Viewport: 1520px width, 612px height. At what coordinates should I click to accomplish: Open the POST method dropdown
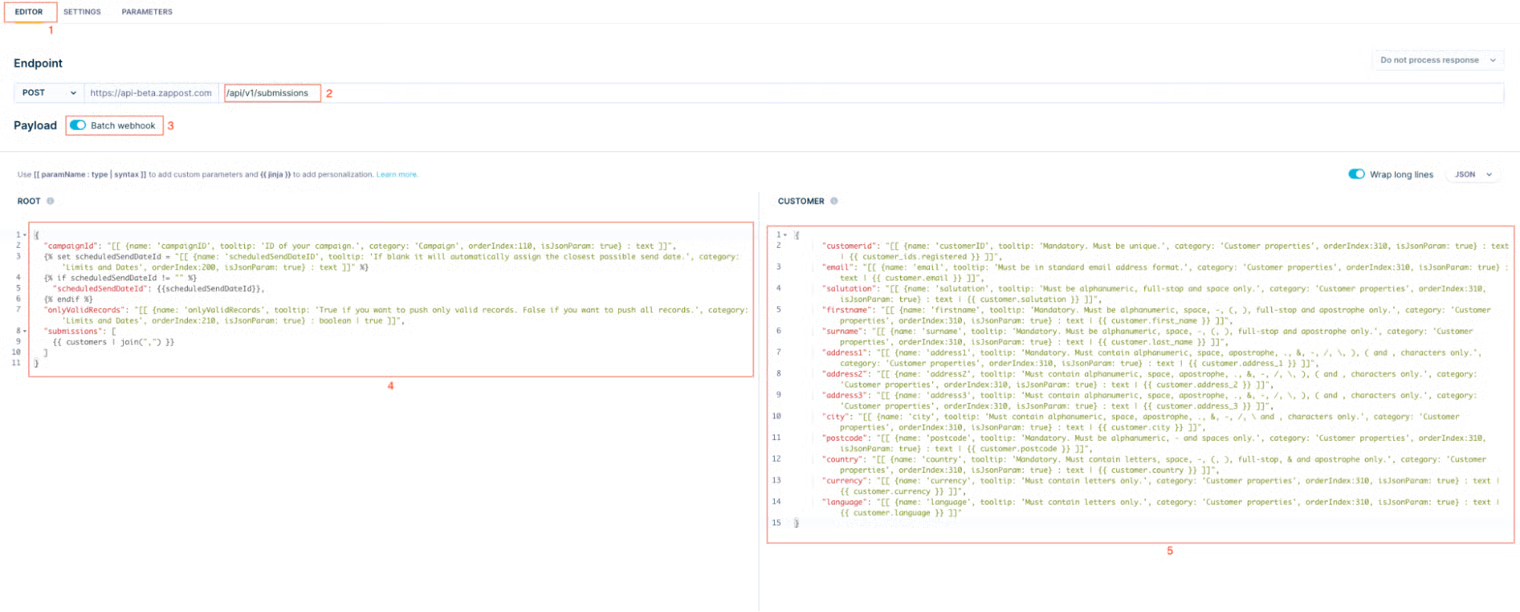[48, 93]
